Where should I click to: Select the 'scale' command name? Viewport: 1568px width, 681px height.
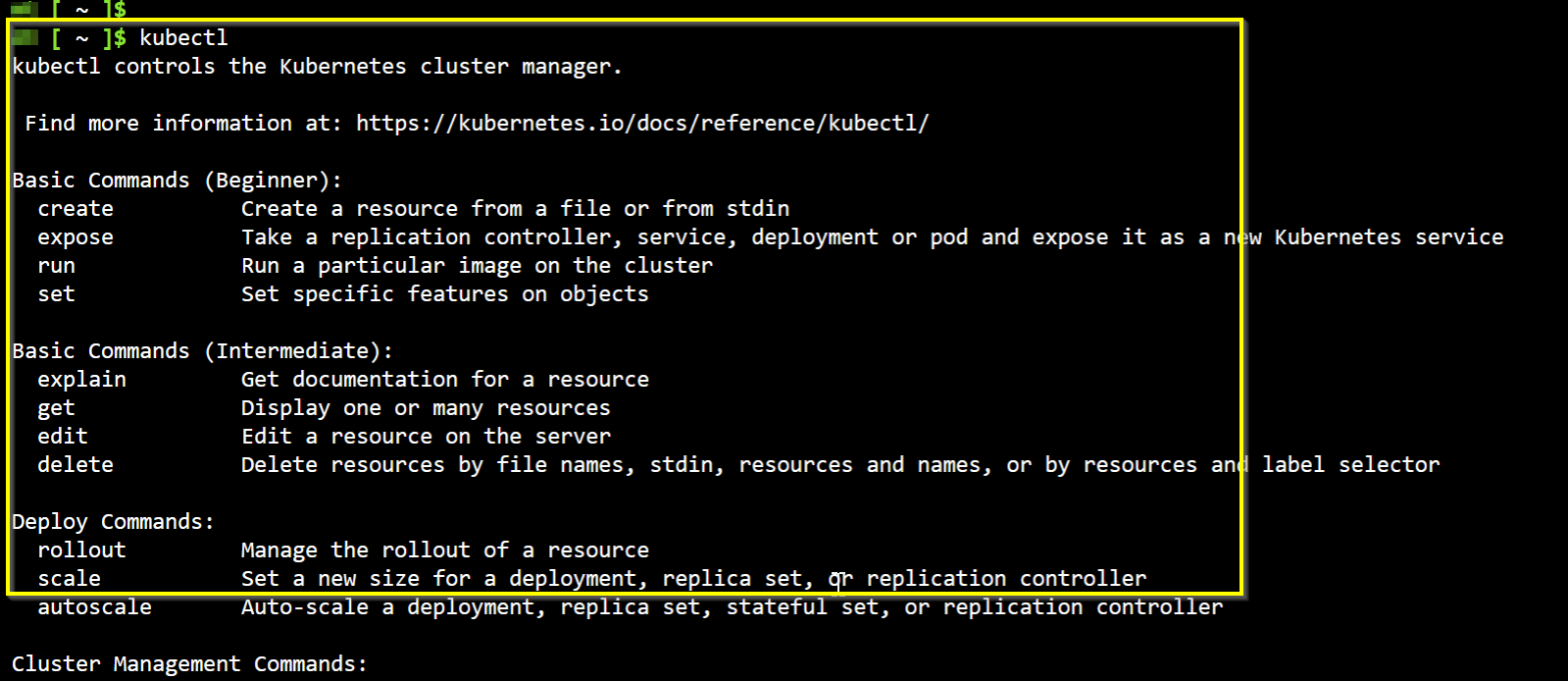pyautogui.click(x=69, y=579)
